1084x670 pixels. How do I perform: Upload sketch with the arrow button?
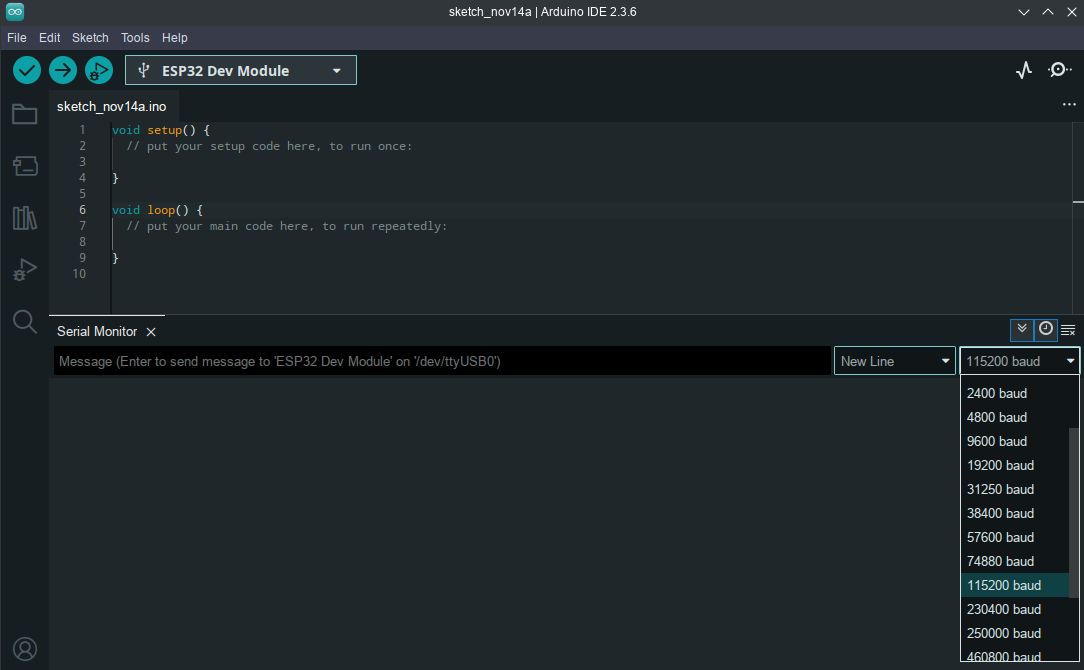pos(63,70)
